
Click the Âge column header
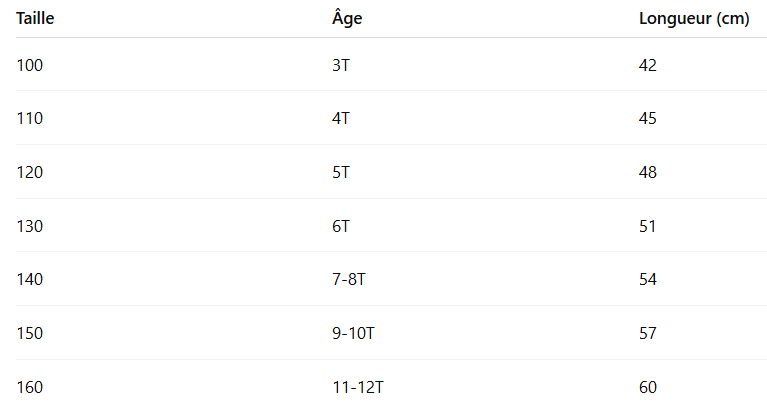tap(347, 19)
